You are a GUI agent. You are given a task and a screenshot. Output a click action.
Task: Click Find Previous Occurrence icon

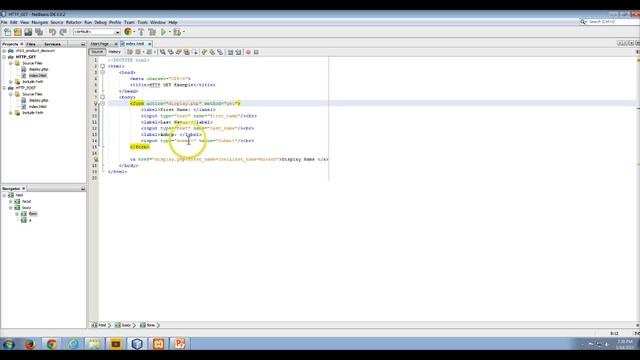[x=171, y=52]
